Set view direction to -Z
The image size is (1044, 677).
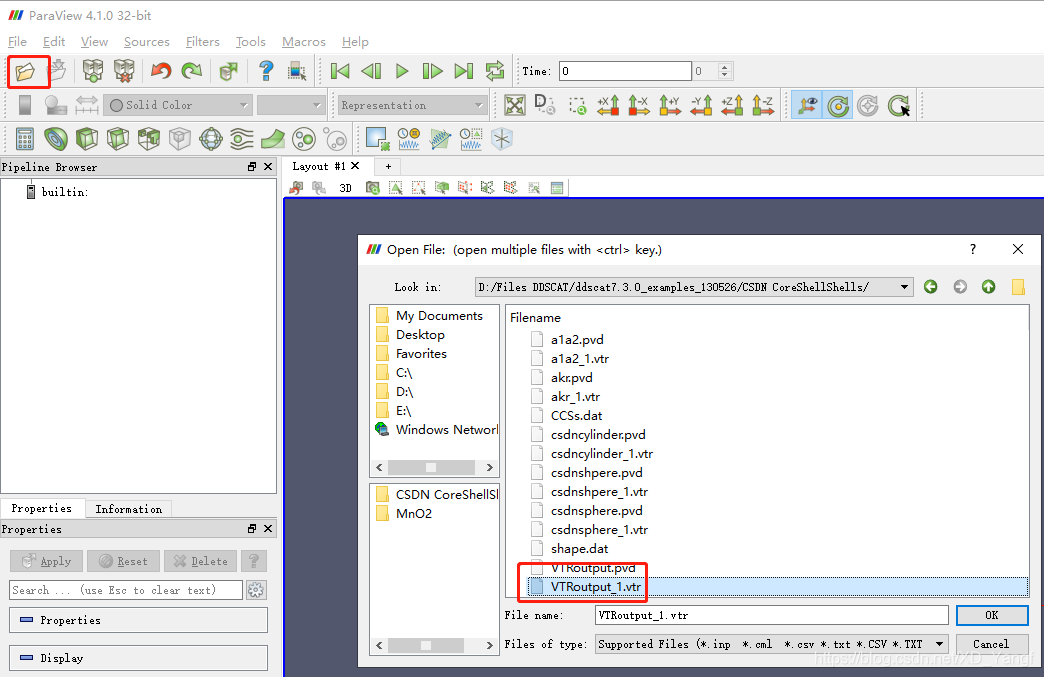click(763, 105)
